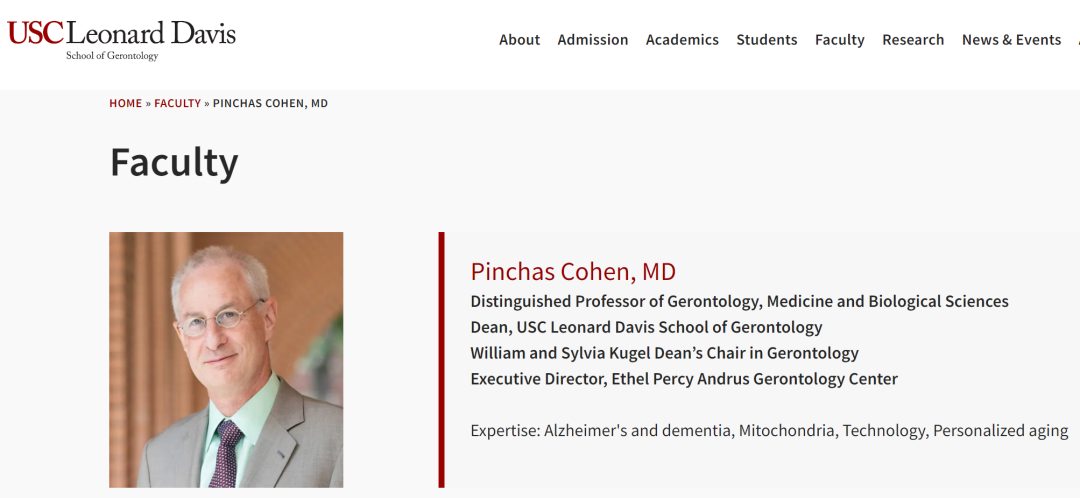Open the Academics navigation item

[x=682, y=40]
